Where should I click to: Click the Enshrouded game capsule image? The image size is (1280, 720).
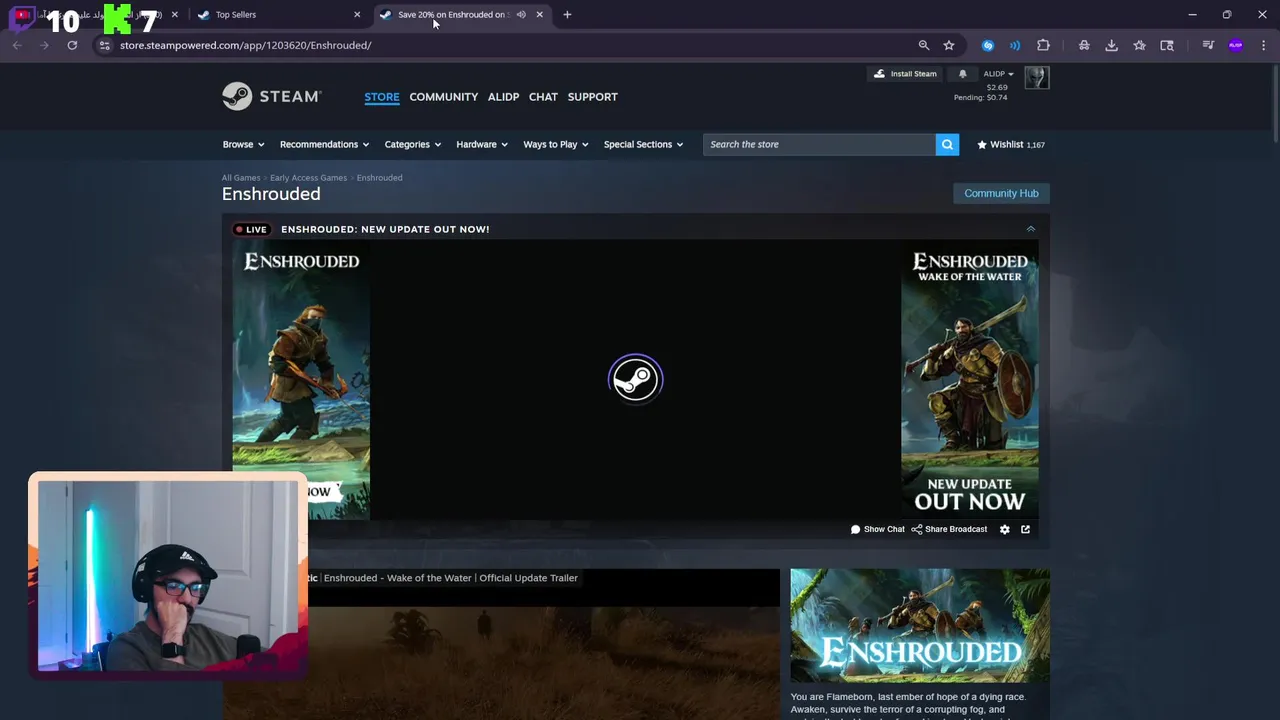click(920, 625)
